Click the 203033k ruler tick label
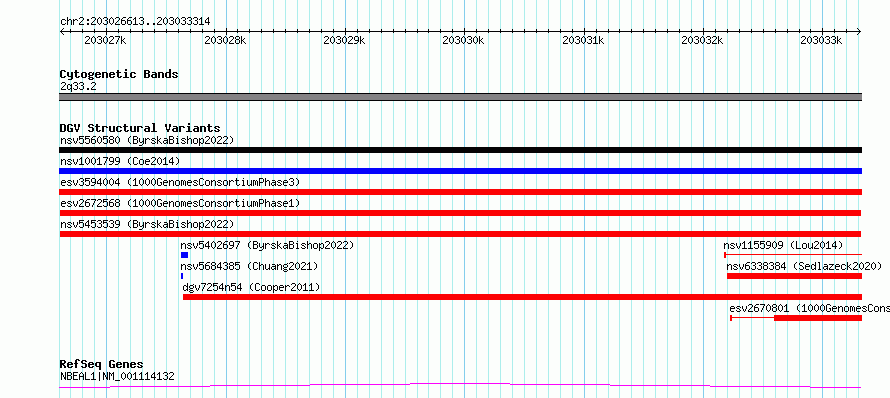The height and width of the screenshot is (398, 890). pos(821,40)
